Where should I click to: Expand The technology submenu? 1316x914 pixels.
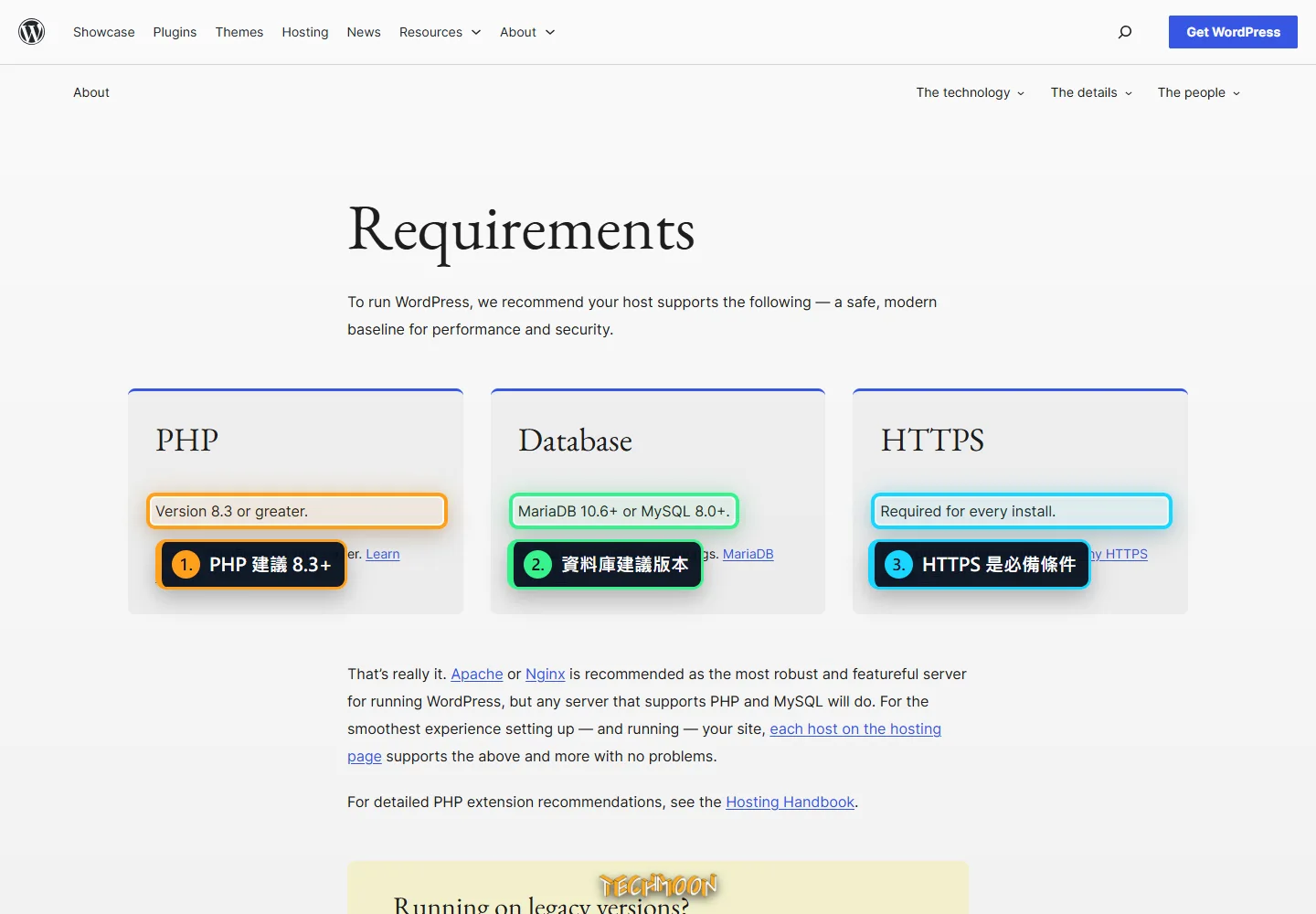971,92
